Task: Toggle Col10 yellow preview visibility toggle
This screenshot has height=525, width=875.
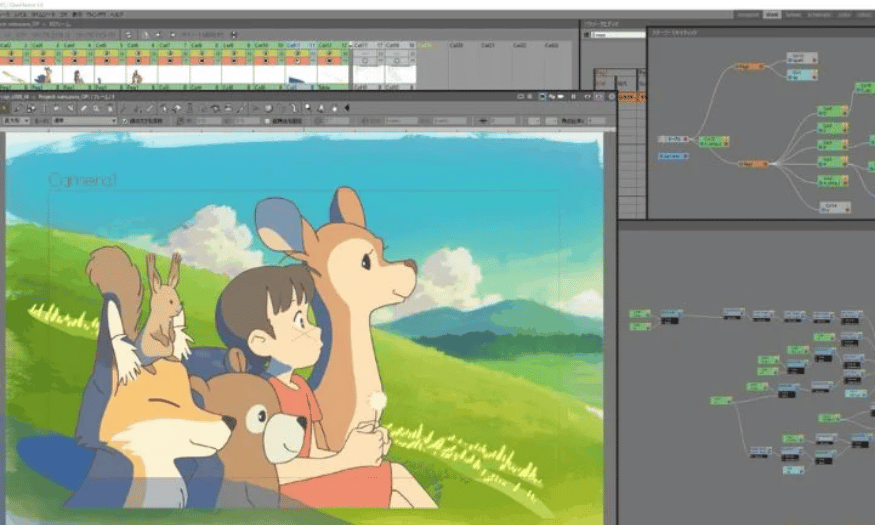Action: click(x=266, y=53)
